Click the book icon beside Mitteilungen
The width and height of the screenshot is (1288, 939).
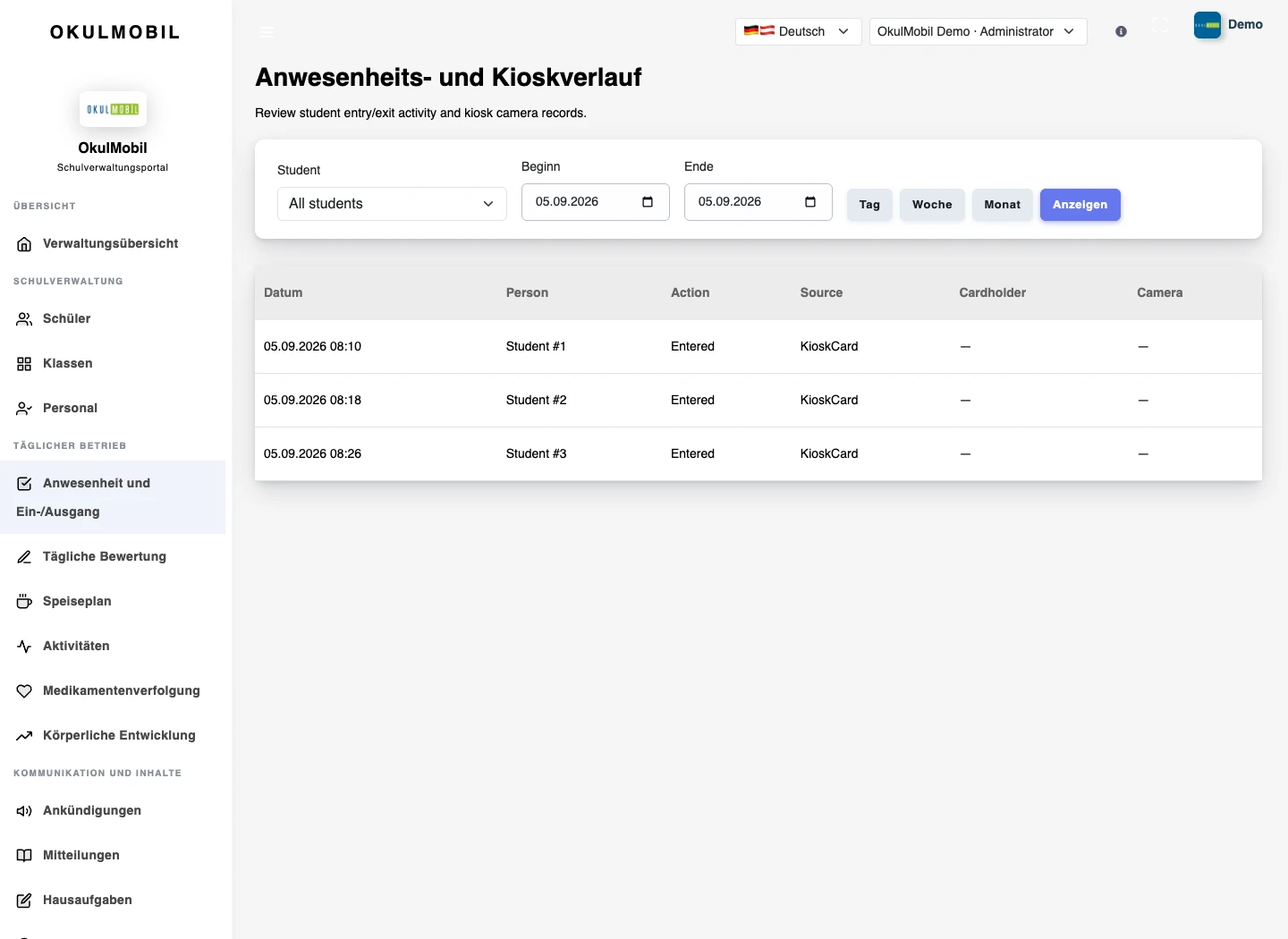click(x=24, y=856)
